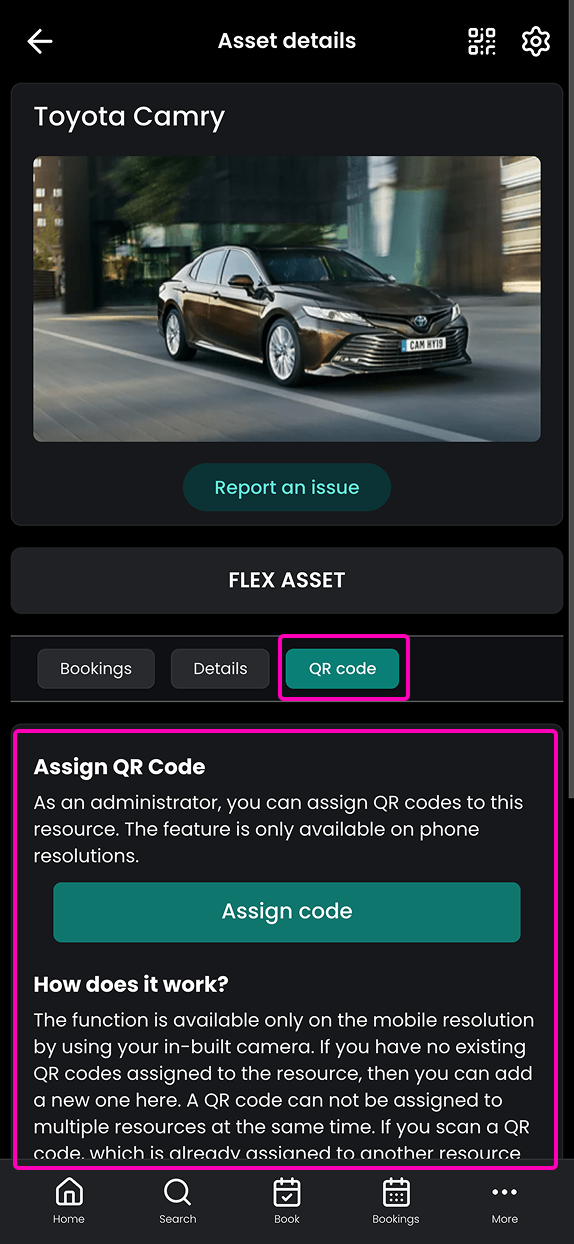Tap the Asset details page title

287,42
